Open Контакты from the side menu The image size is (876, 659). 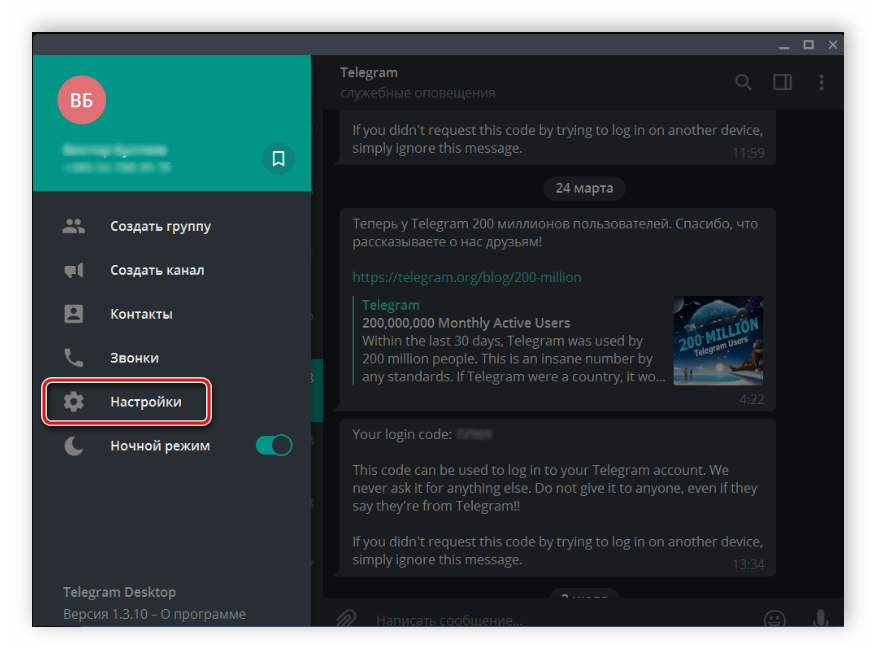(x=141, y=314)
